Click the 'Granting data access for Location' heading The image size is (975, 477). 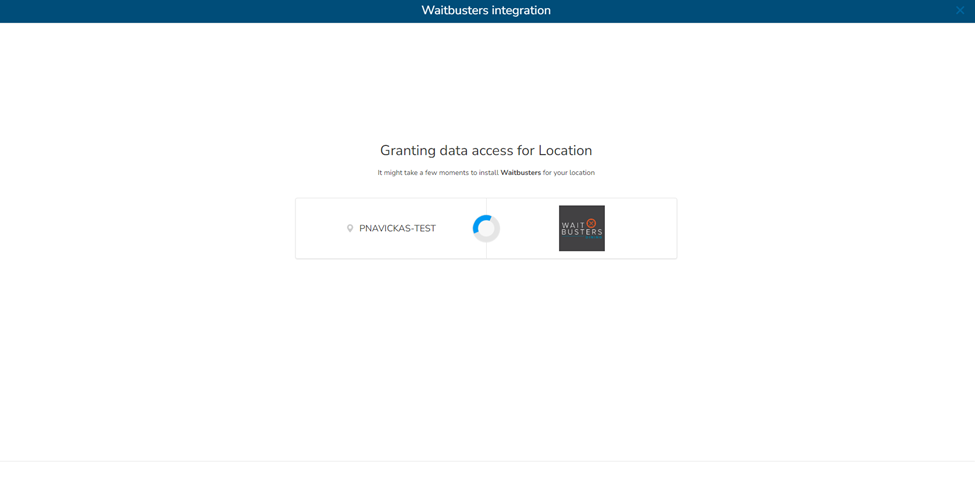[486, 151]
